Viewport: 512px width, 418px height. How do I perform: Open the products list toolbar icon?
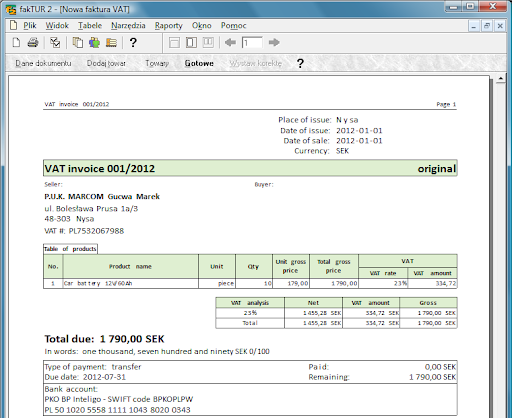[111, 43]
